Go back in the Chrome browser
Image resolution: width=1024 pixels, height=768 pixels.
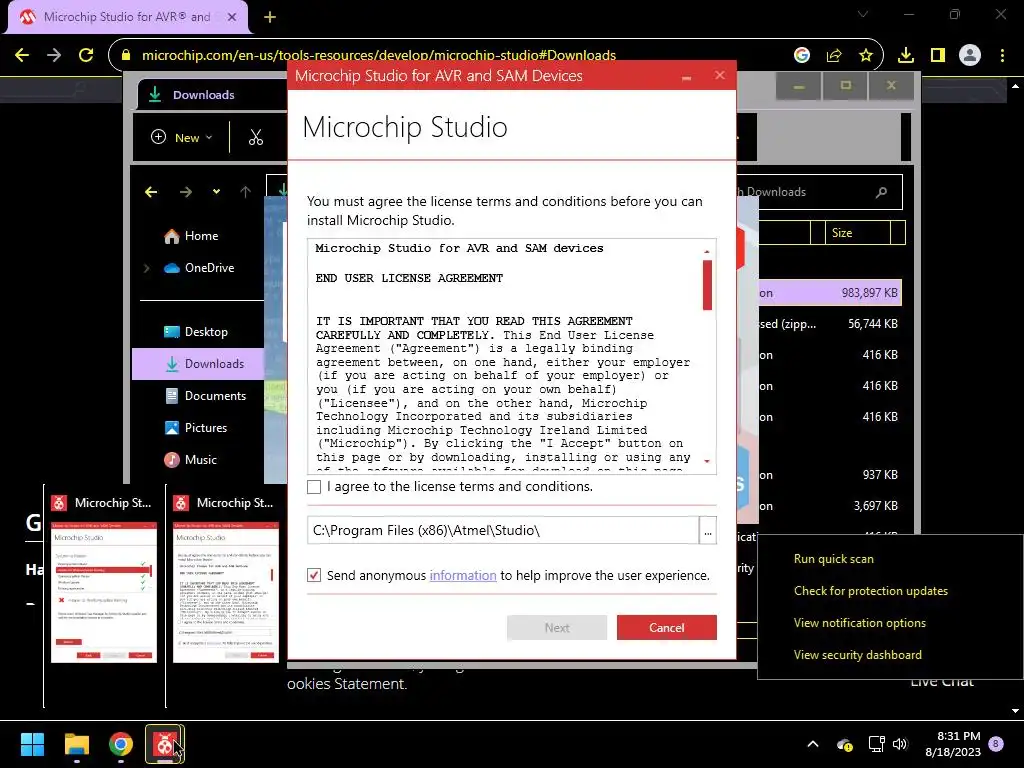[x=22, y=56]
